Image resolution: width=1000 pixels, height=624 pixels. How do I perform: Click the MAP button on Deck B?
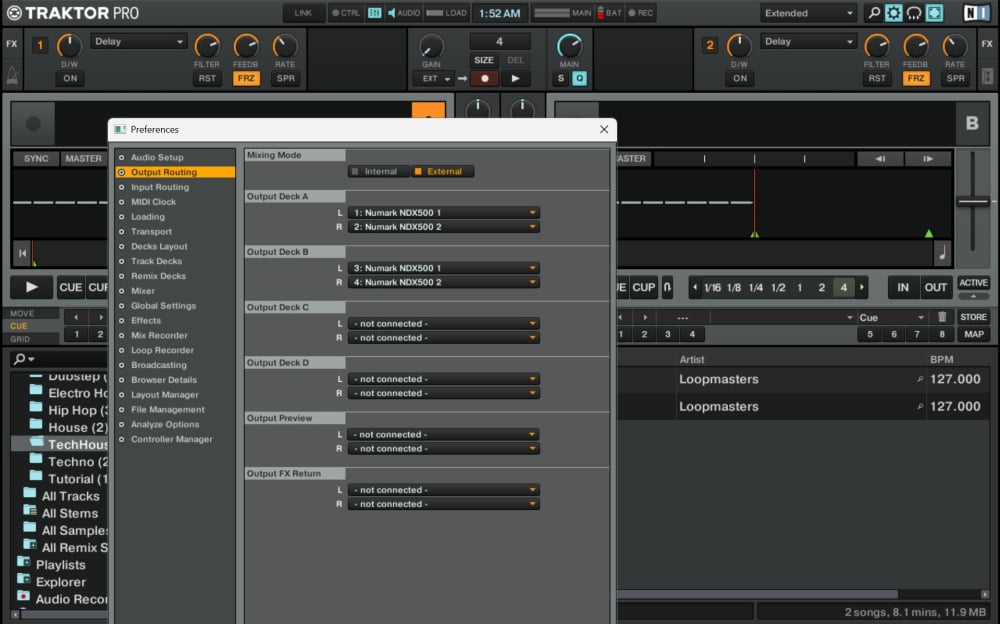pyautogui.click(x=973, y=334)
